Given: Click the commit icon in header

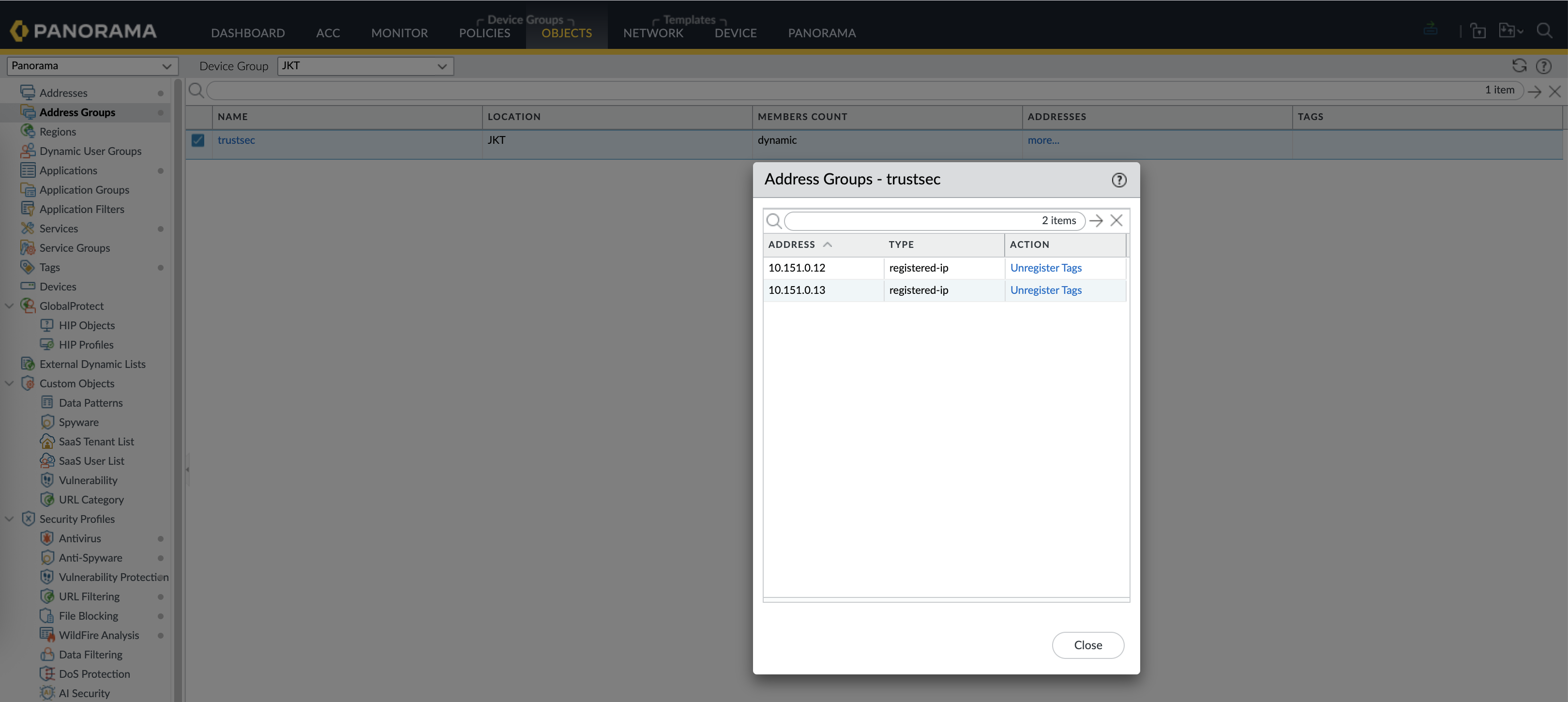Looking at the screenshot, I should [x=1431, y=29].
